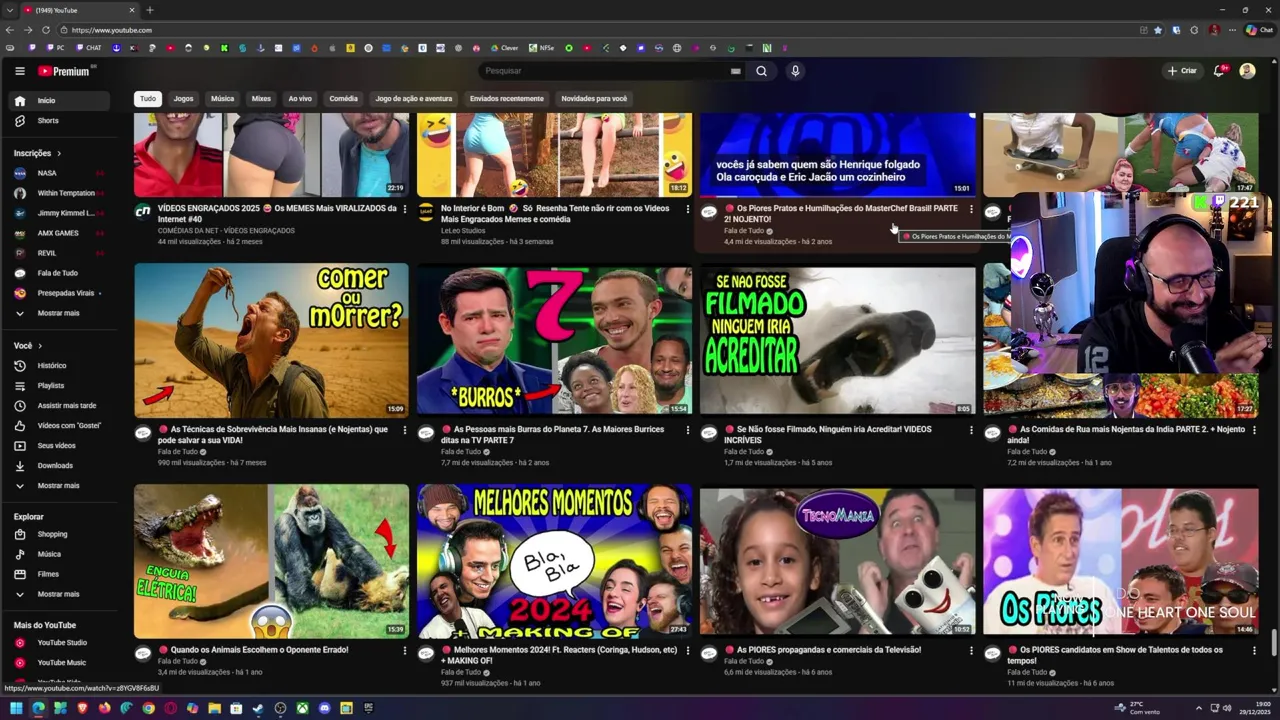Open the on-screen keyboard icon in search box
1280x720 pixels.
(x=736, y=71)
